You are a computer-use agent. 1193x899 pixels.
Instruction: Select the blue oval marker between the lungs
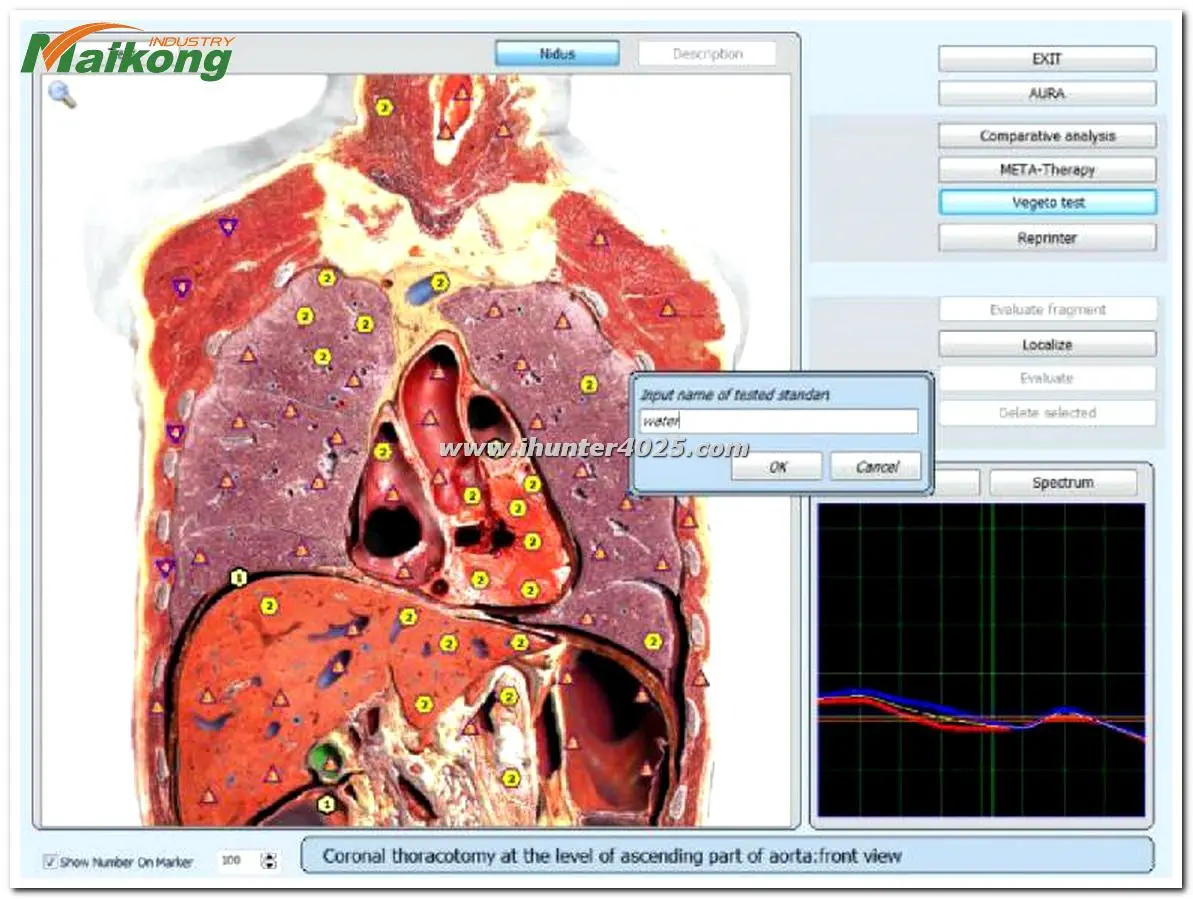(x=424, y=289)
